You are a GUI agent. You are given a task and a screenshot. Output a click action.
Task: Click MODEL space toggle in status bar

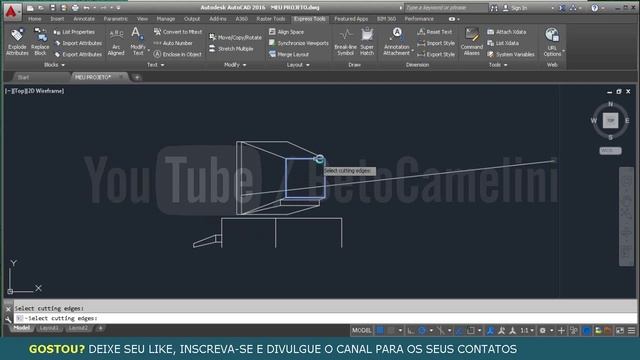(362, 331)
